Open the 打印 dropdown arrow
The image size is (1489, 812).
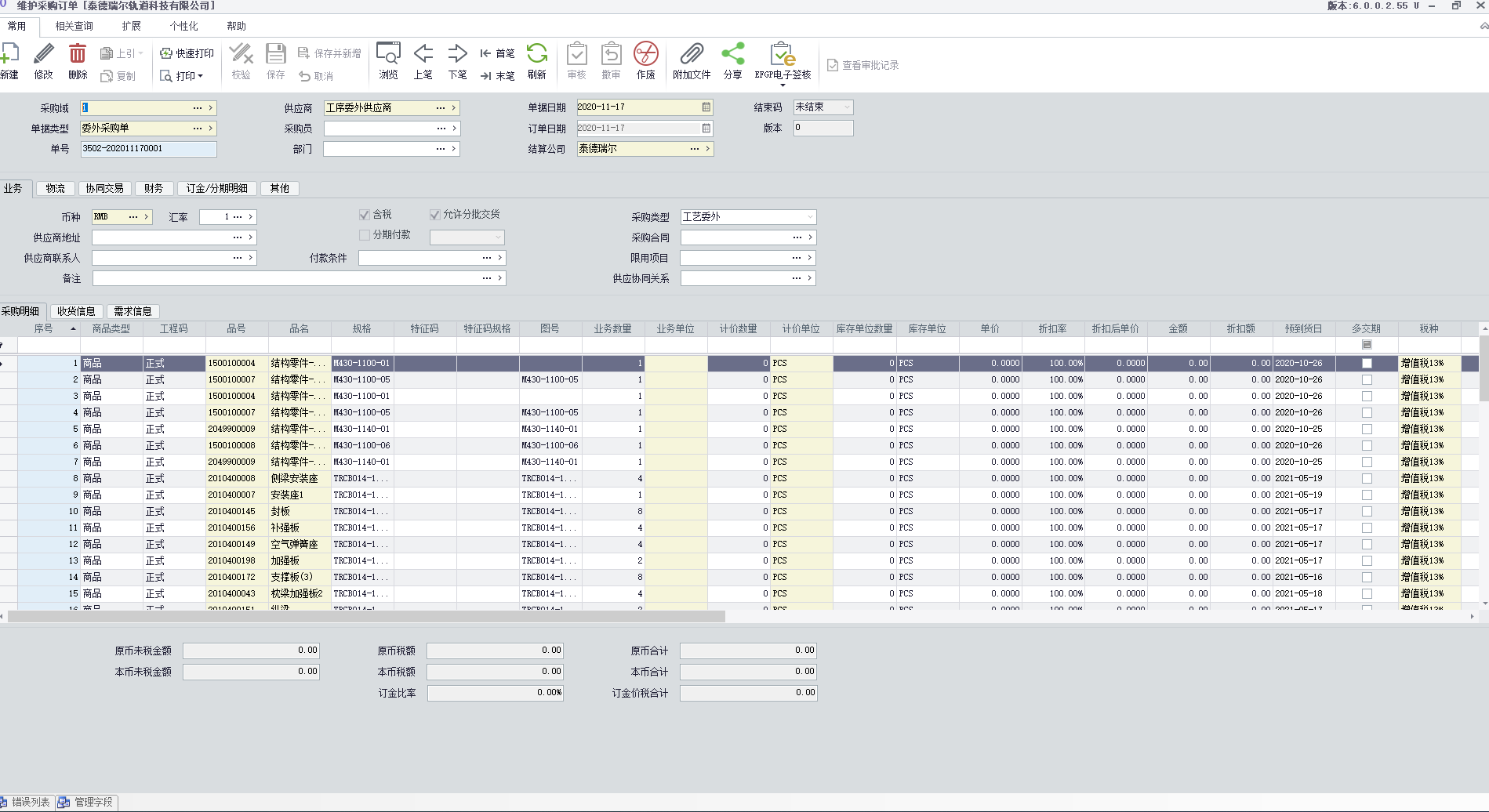(201, 76)
